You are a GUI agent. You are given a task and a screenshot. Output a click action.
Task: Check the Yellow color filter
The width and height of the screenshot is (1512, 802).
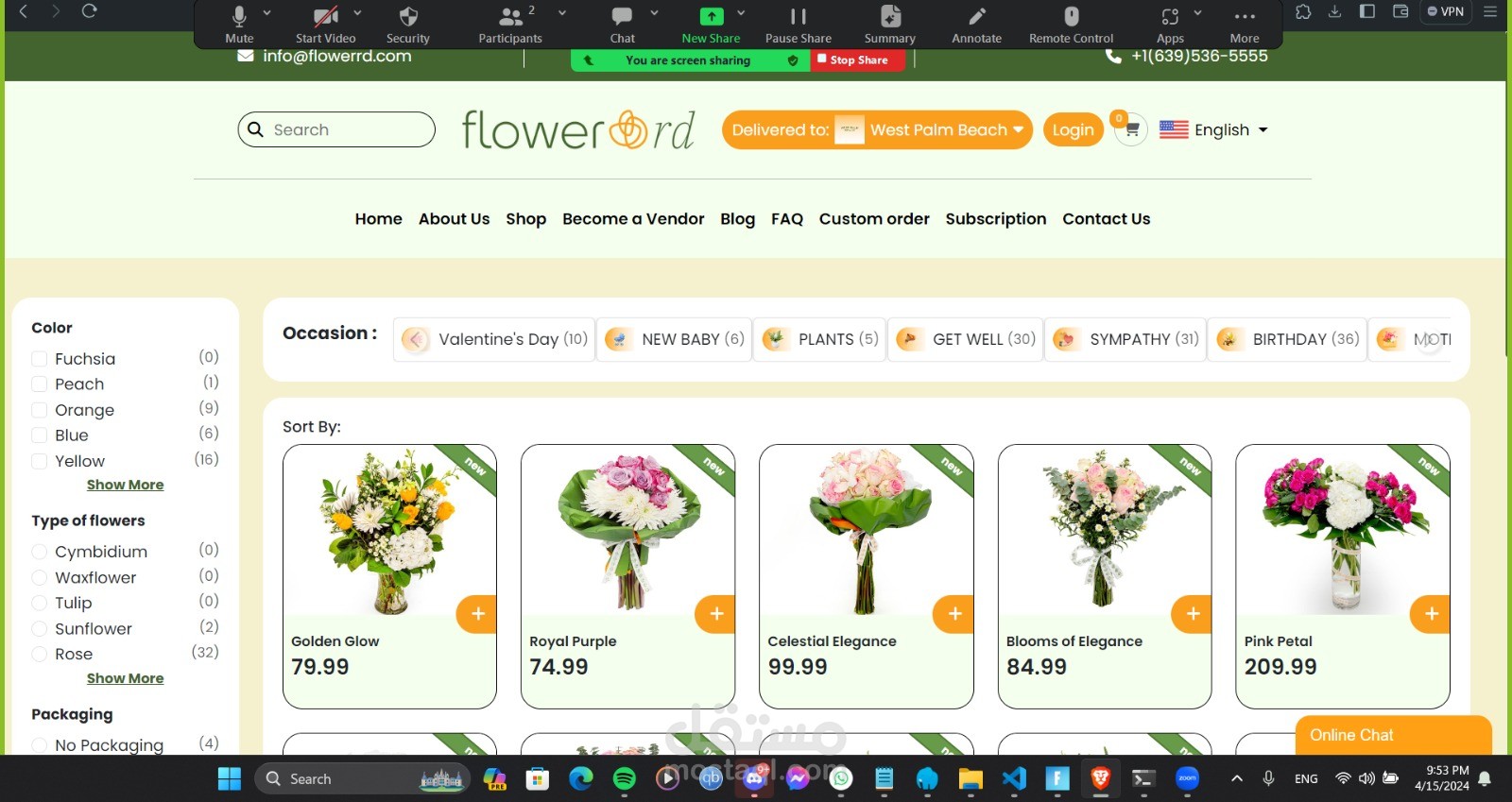tap(40, 461)
